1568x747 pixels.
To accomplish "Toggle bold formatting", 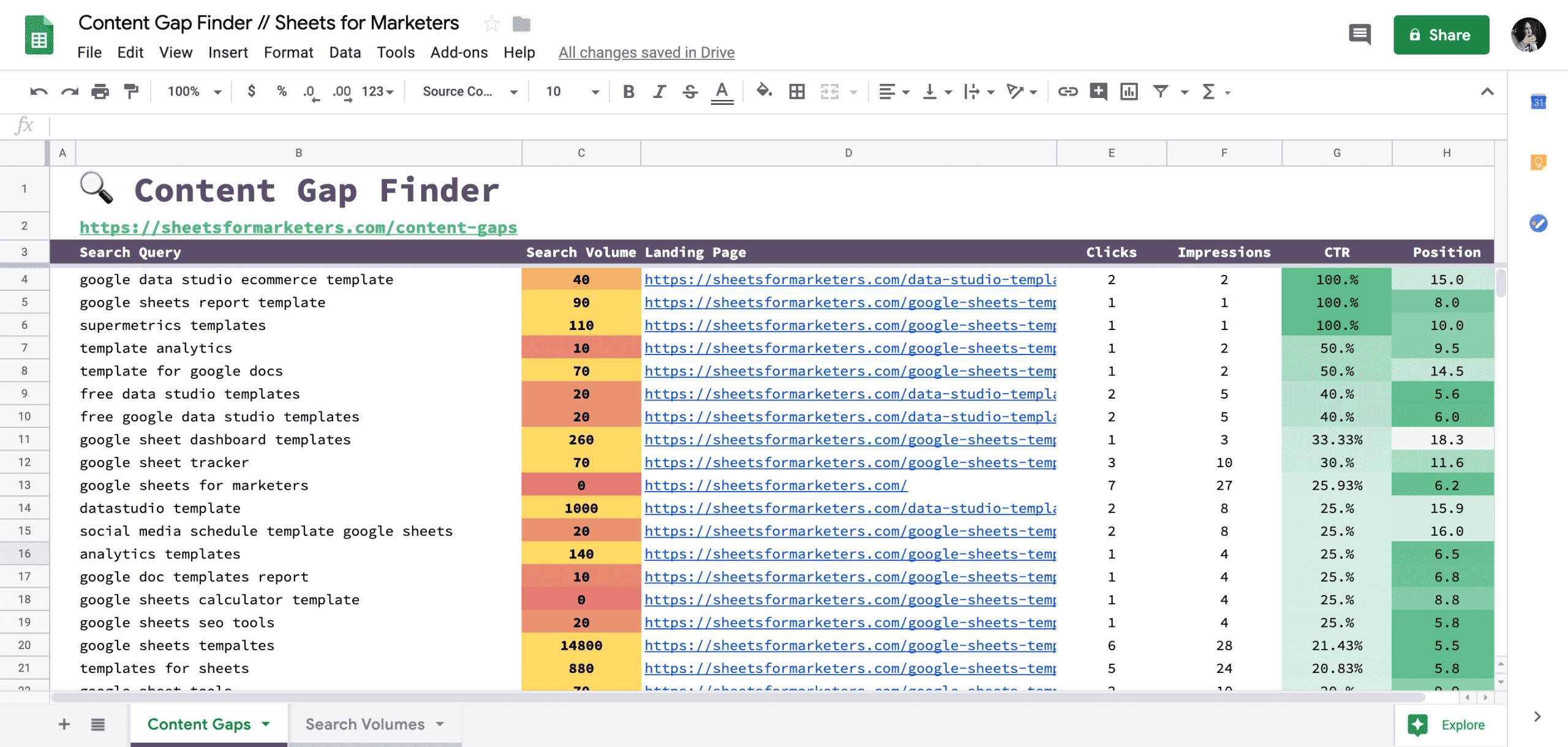I will tap(628, 92).
